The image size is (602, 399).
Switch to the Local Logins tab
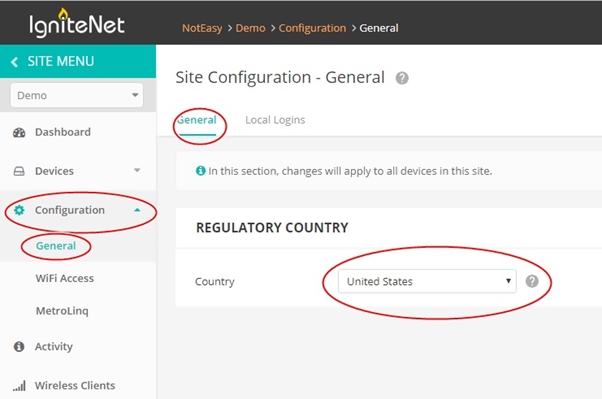[275, 120]
